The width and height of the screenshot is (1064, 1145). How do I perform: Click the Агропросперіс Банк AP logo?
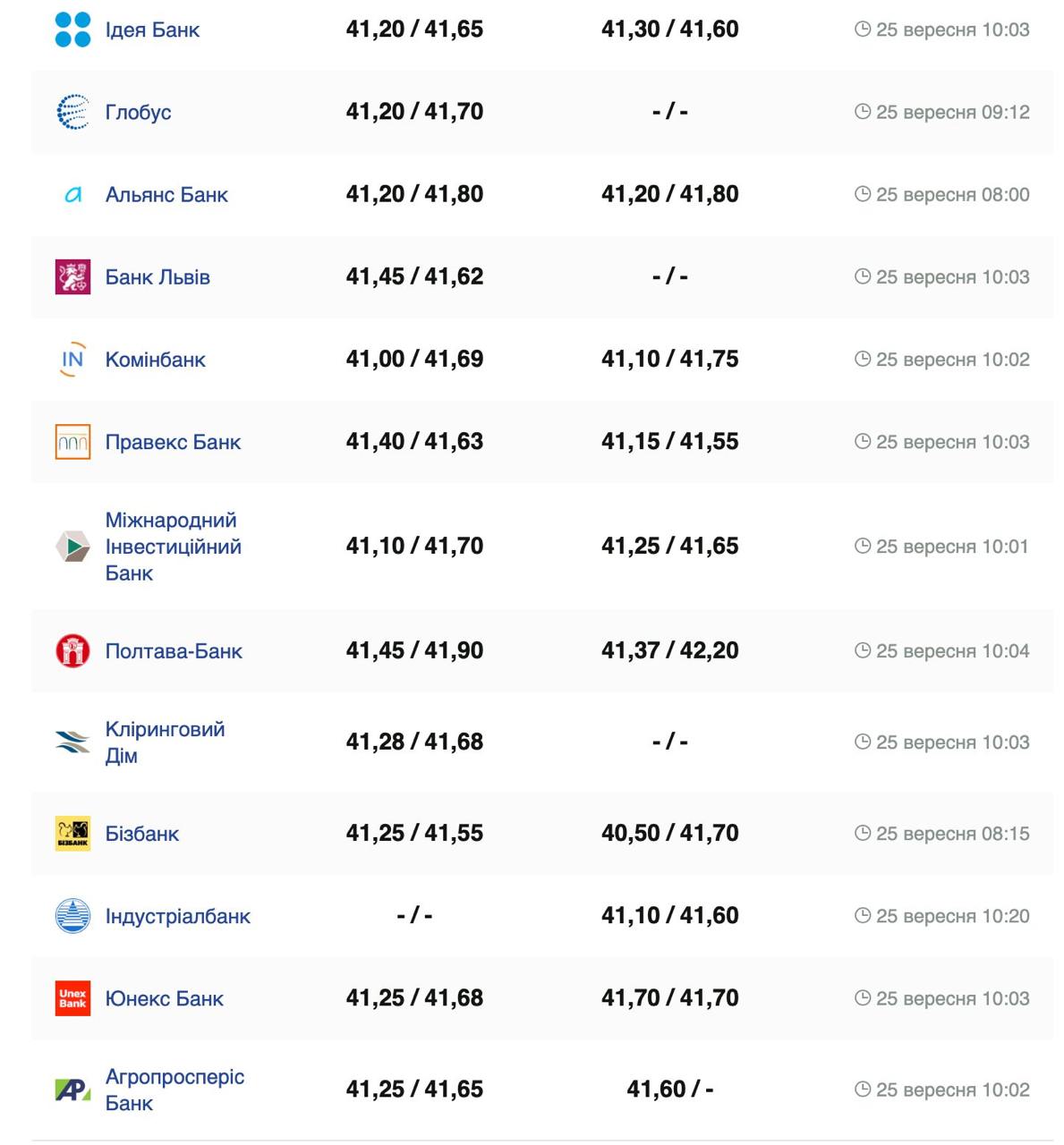tap(72, 1090)
